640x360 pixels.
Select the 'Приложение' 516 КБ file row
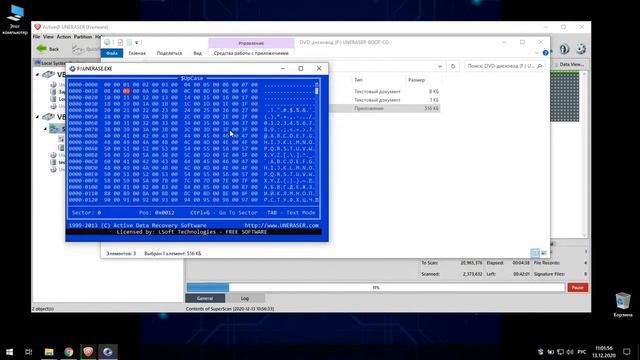pos(384,108)
